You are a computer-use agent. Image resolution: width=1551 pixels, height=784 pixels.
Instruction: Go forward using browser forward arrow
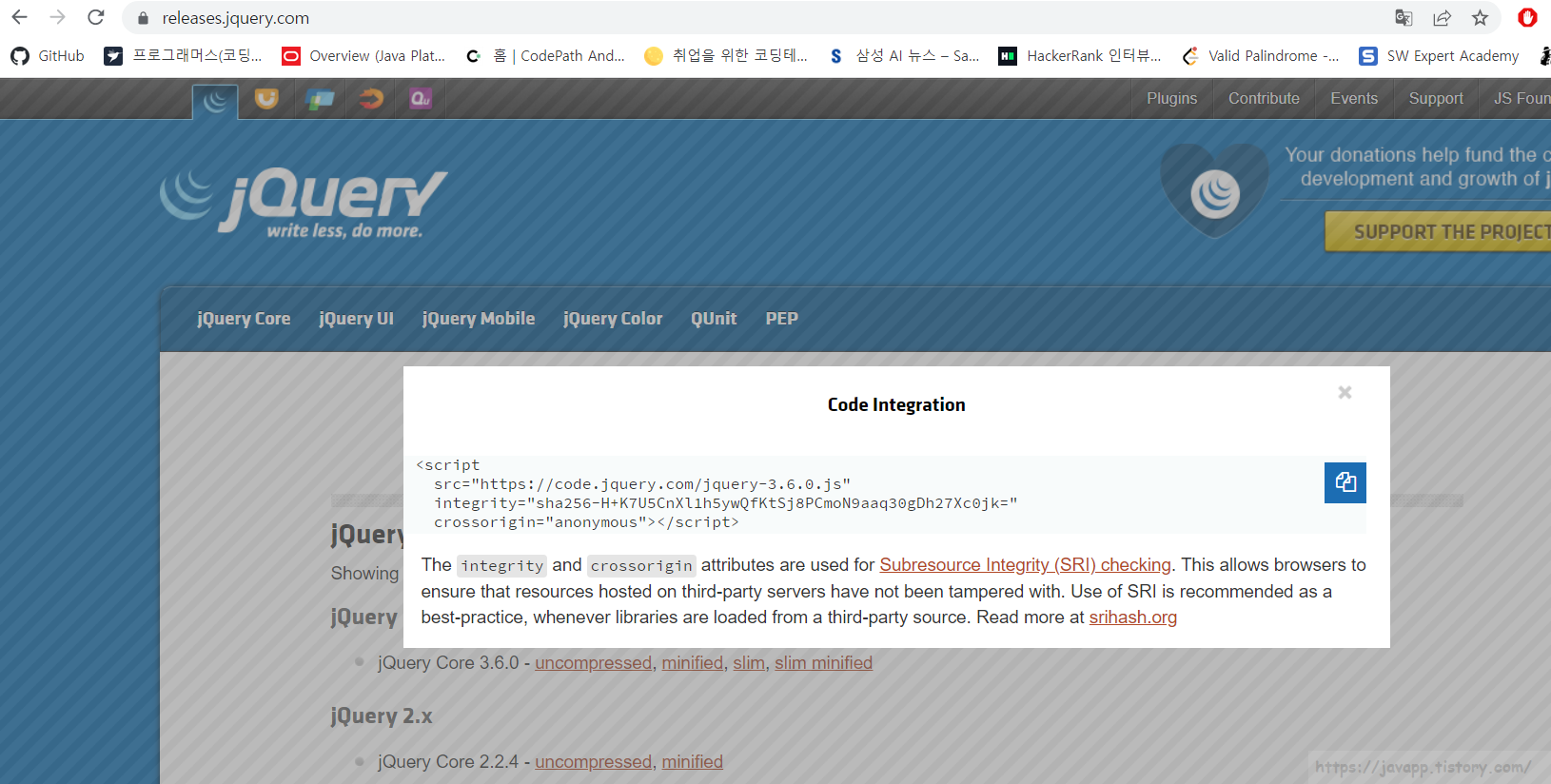pyautogui.click(x=57, y=17)
